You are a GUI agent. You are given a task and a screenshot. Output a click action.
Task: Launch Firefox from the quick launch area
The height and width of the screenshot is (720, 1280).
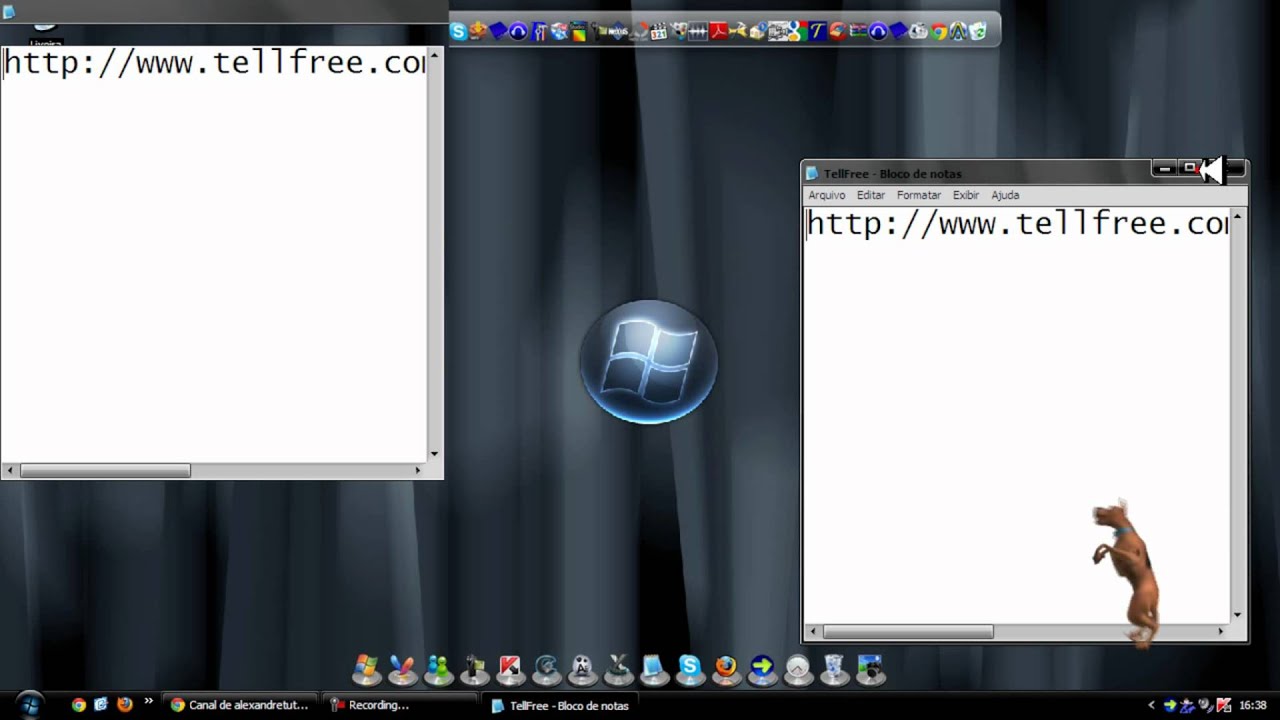tap(124, 705)
